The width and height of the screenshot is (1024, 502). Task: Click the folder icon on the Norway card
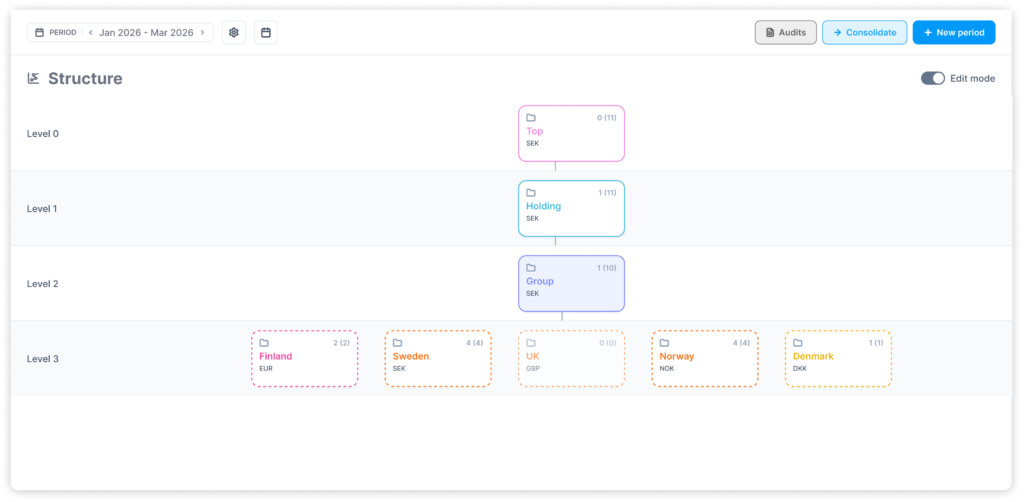(x=664, y=343)
